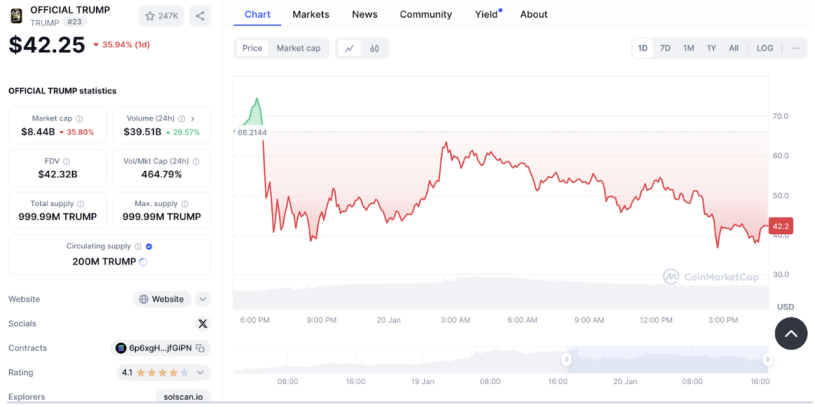Click the #23 rank badge
This screenshot has height=407, width=815.
(74, 22)
